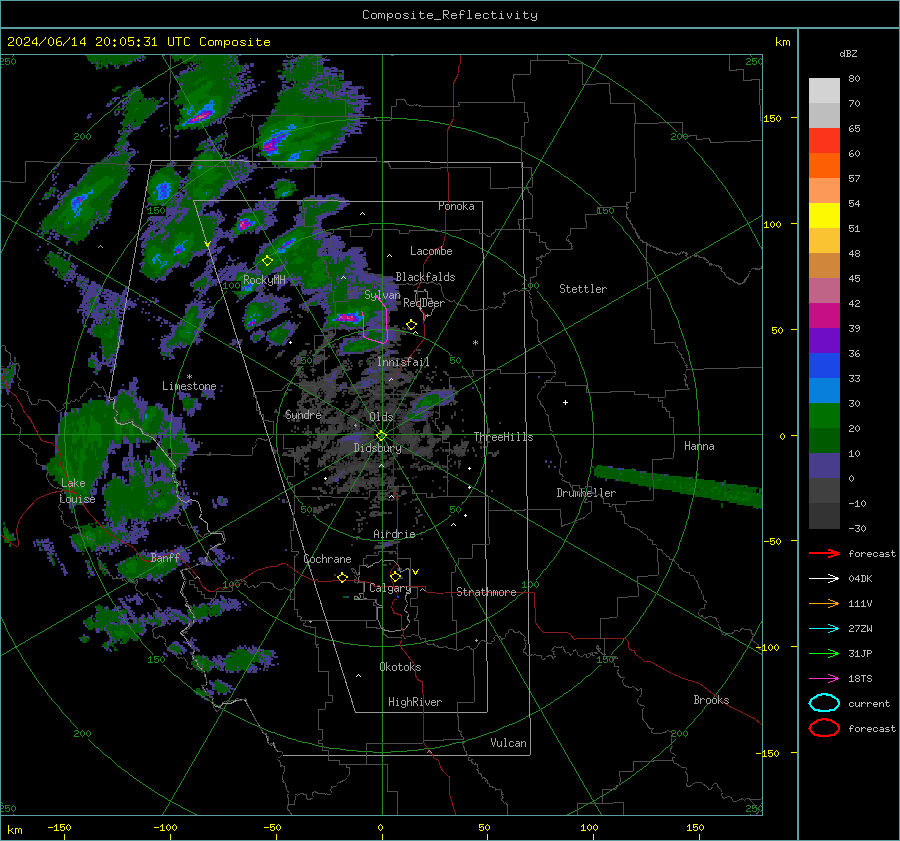
Task: Click the green radar band near Drumheller
Action: [678, 486]
